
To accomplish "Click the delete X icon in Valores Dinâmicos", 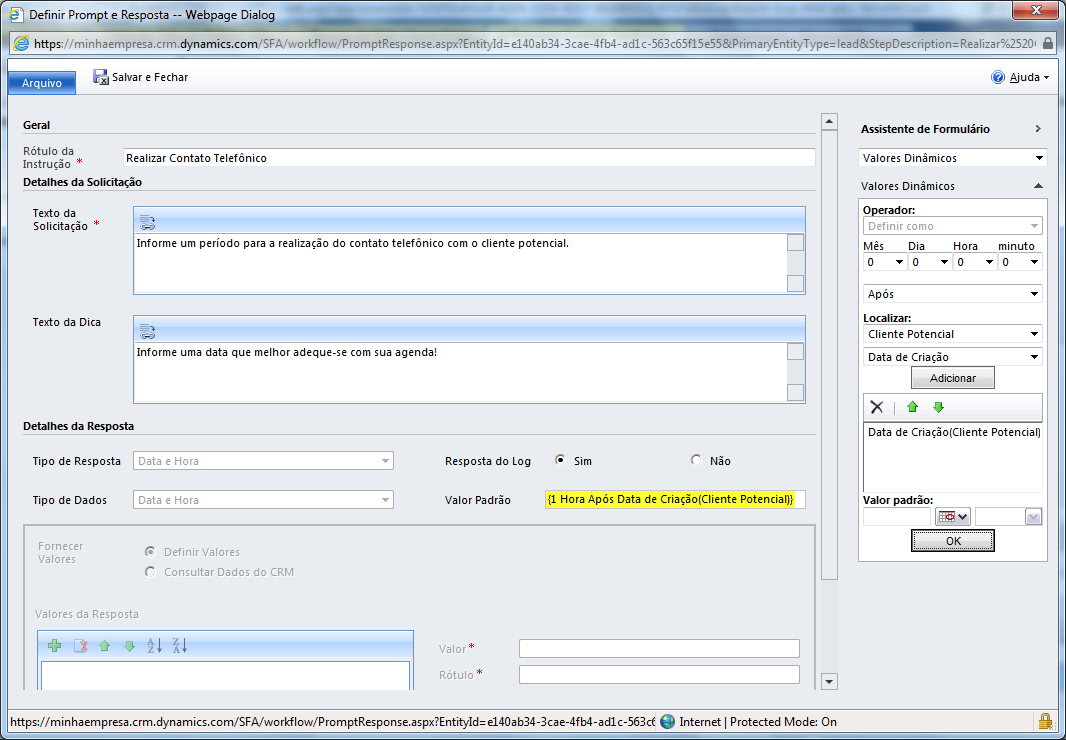I will click(877, 407).
